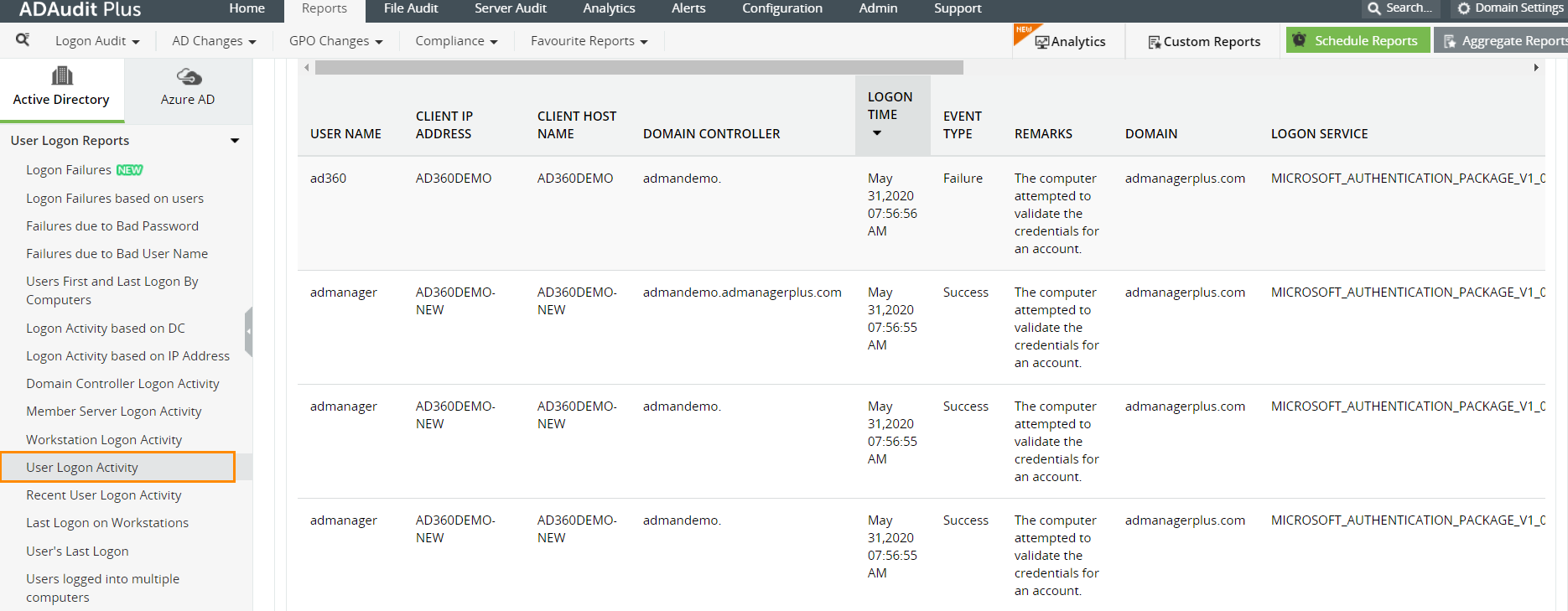Image resolution: width=1568 pixels, height=611 pixels.
Task: Click the DOMAIN CONTROLLER column header
Action: [x=711, y=134]
